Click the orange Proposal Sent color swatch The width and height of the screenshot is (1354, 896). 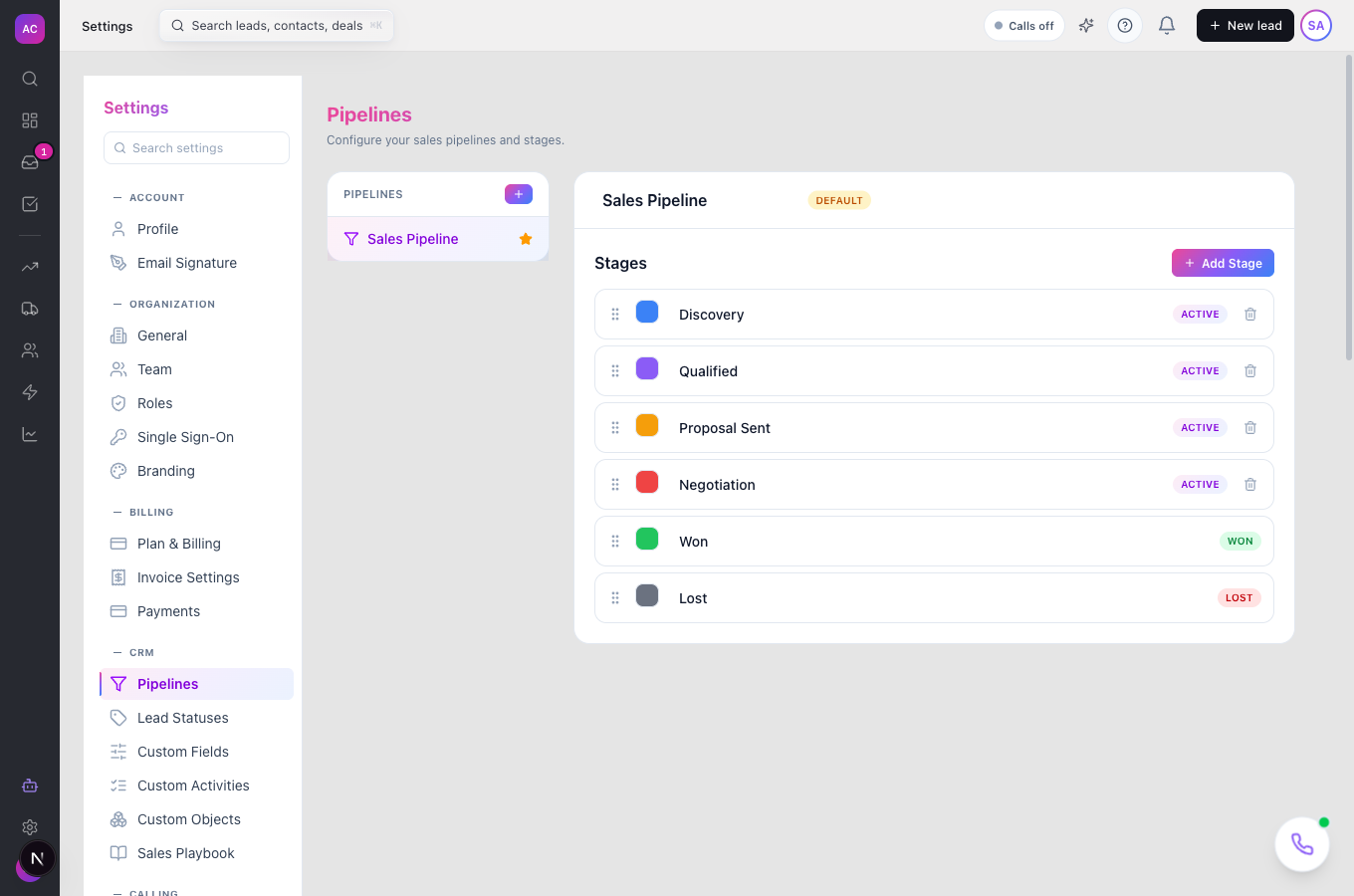pos(647,425)
